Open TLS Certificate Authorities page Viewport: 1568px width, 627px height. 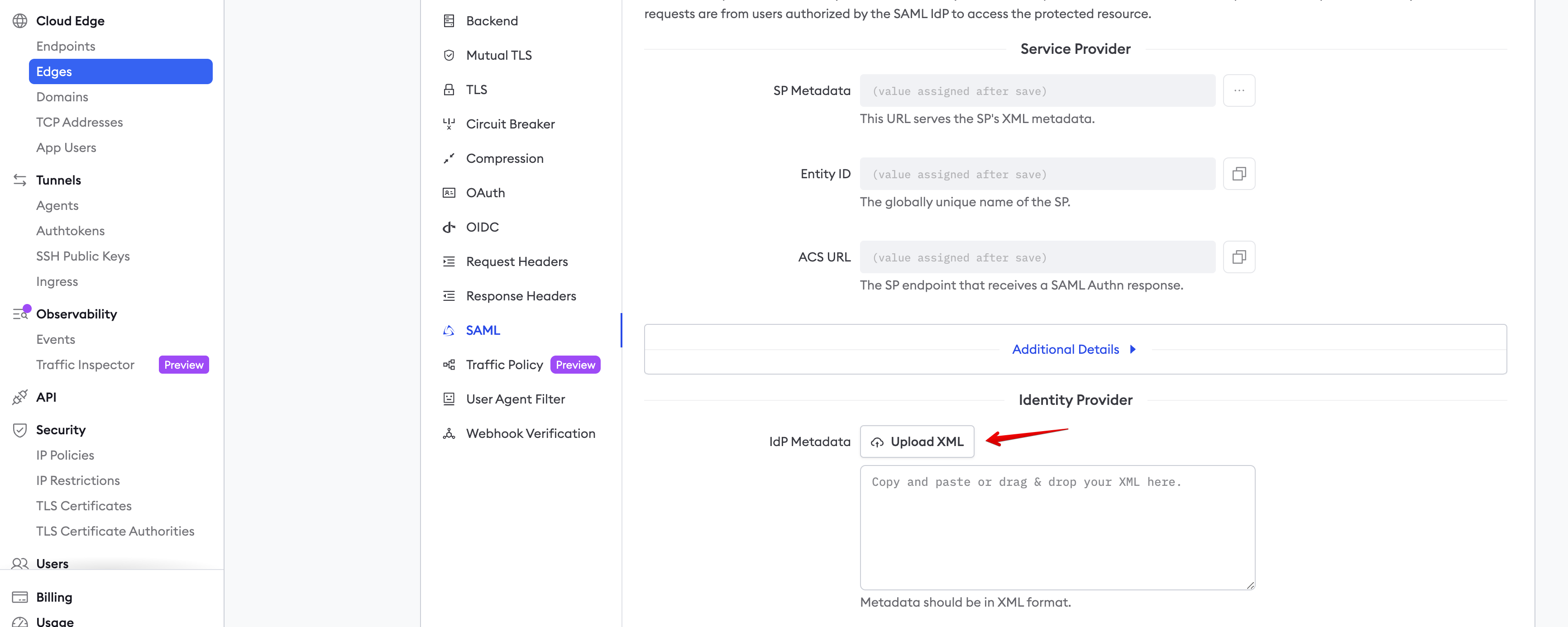(115, 532)
